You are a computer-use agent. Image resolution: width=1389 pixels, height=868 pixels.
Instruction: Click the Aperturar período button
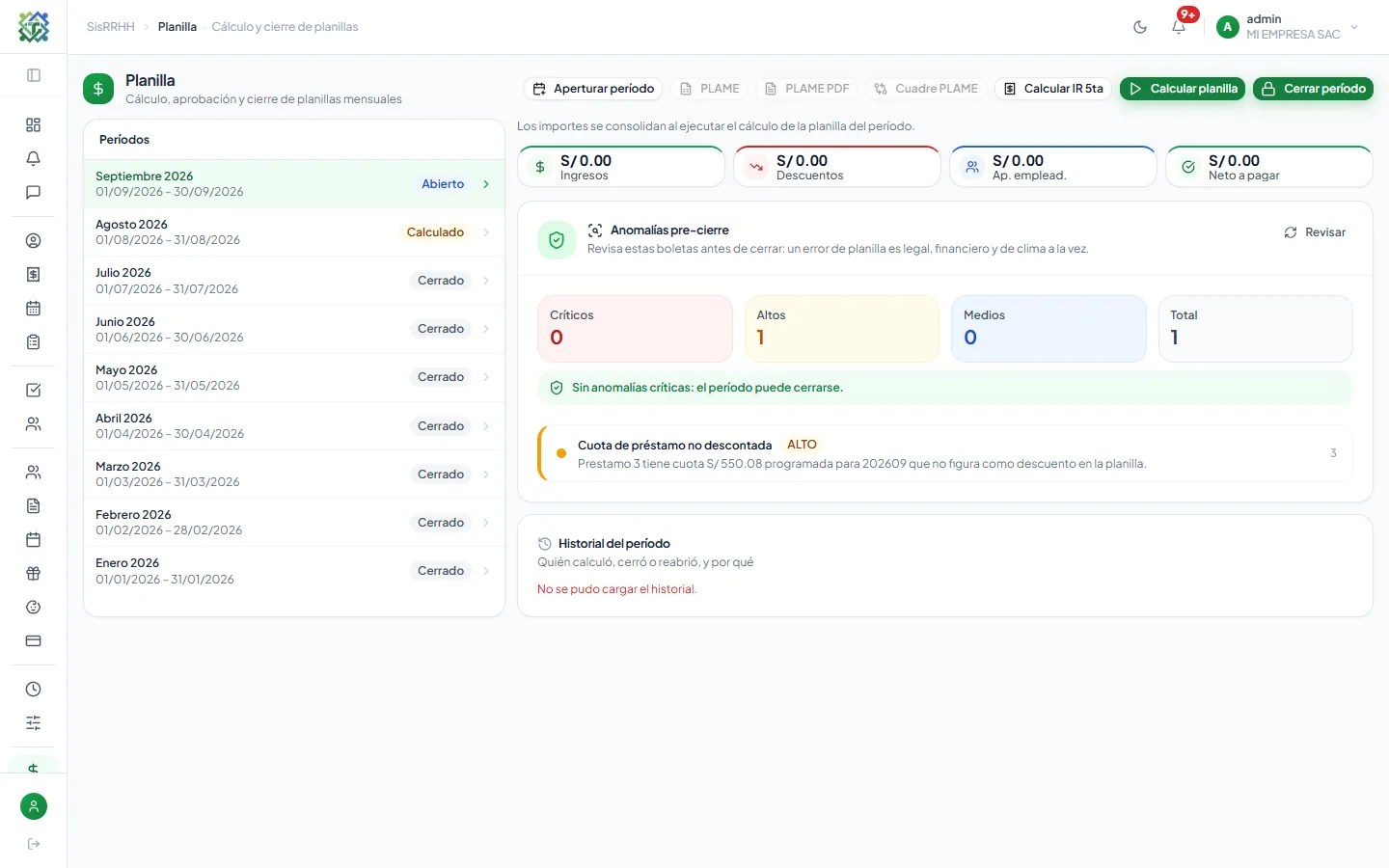[x=593, y=89]
